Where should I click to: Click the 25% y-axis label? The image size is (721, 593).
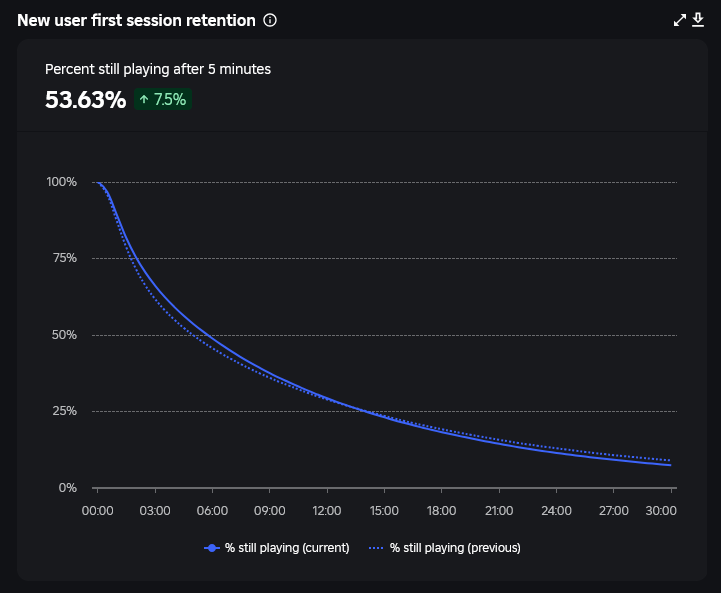64,411
